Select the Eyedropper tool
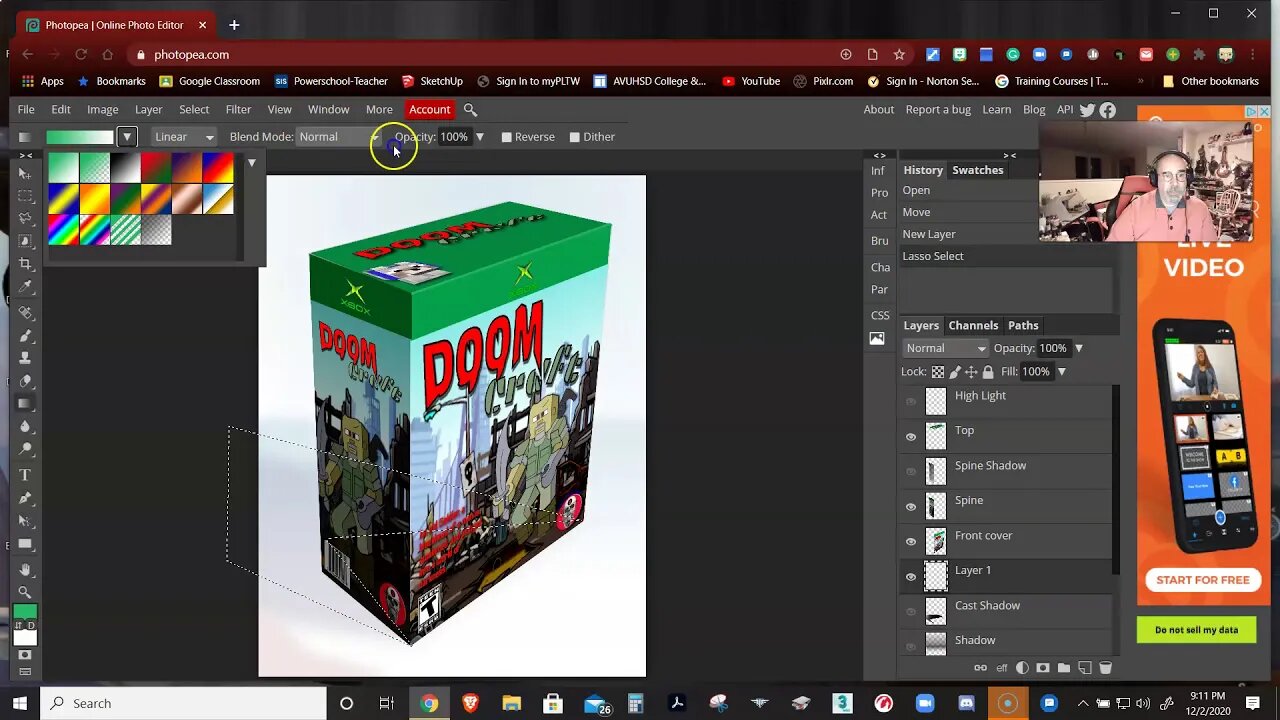The height and width of the screenshot is (720, 1280). (26, 287)
